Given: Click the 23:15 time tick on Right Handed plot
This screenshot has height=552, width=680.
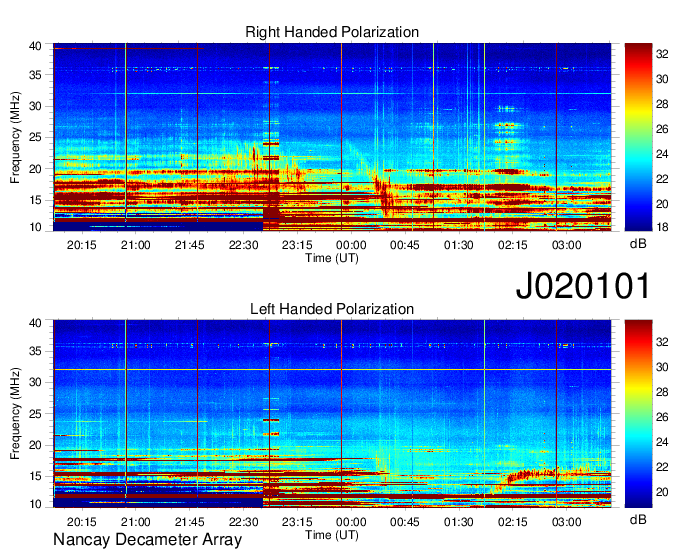Looking at the screenshot, I should click(297, 245).
